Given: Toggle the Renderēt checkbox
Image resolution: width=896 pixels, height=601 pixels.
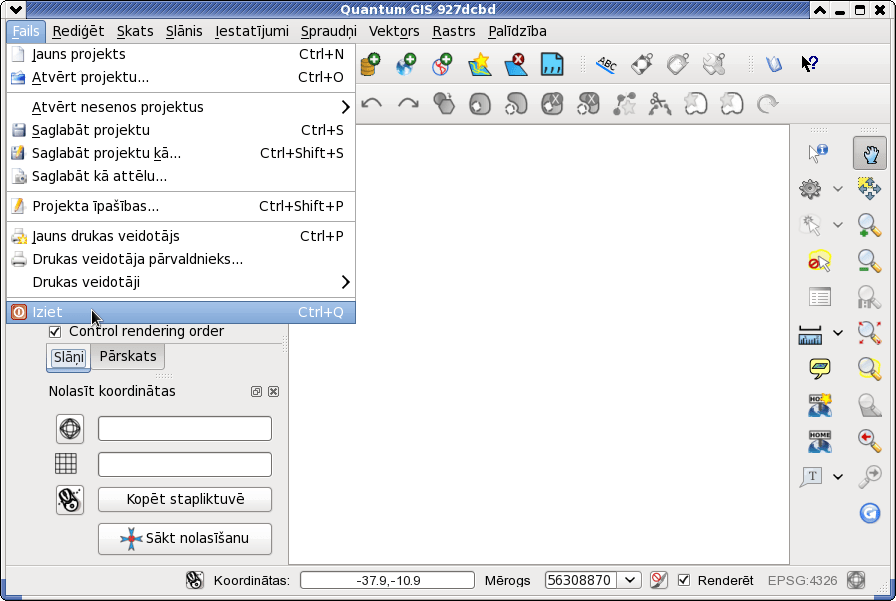Looking at the screenshot, I should [683, 580].
